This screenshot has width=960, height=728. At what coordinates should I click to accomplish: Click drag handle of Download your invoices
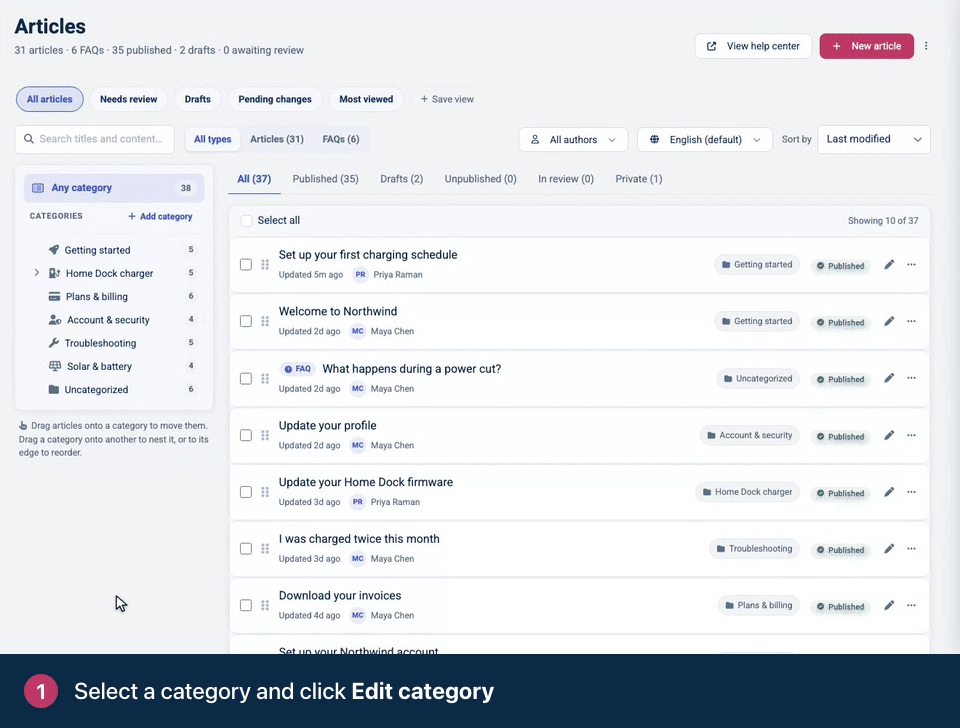click(265, 605)
